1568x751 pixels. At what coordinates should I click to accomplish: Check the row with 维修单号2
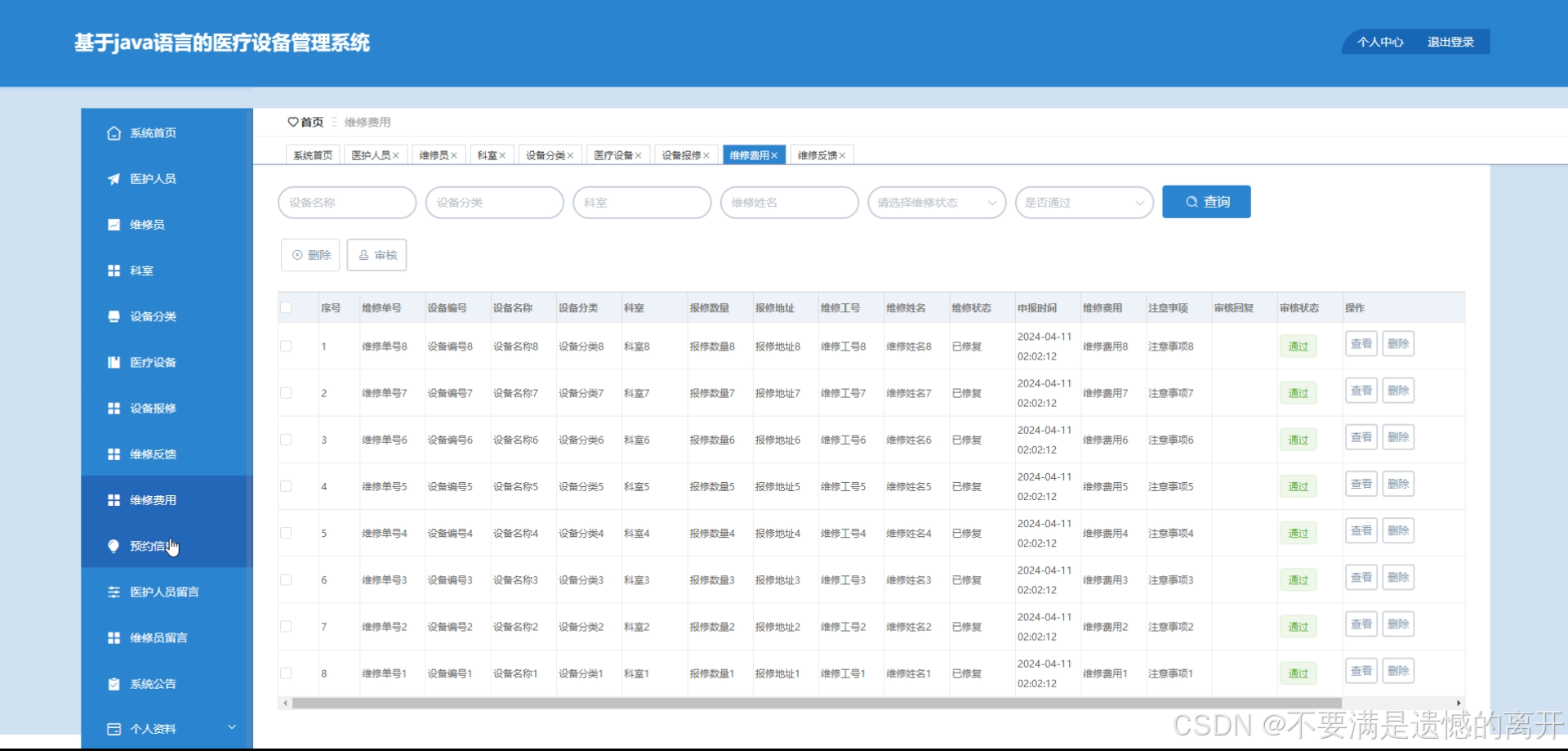286,627
